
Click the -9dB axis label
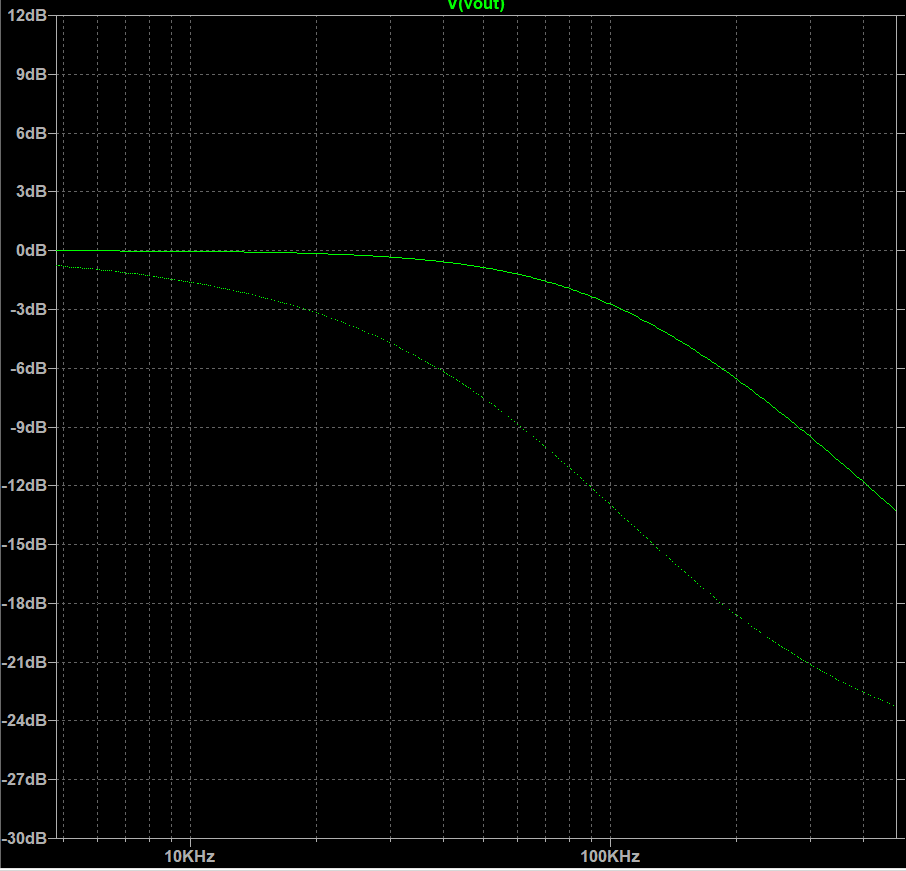click(x=28, y=427)
